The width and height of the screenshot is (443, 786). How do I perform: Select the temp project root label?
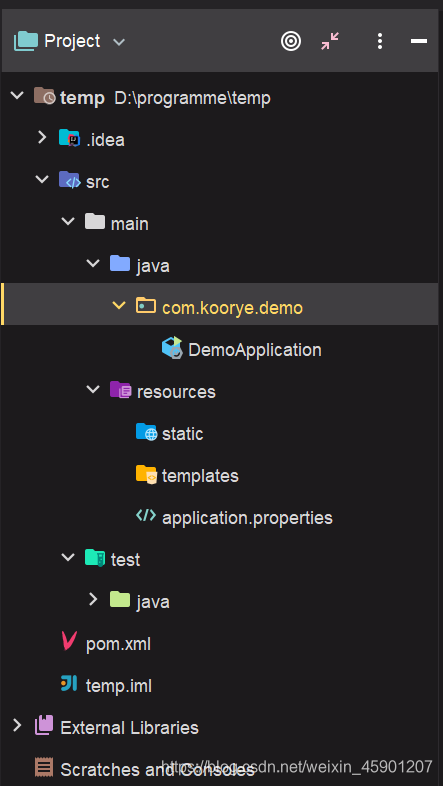82,98
